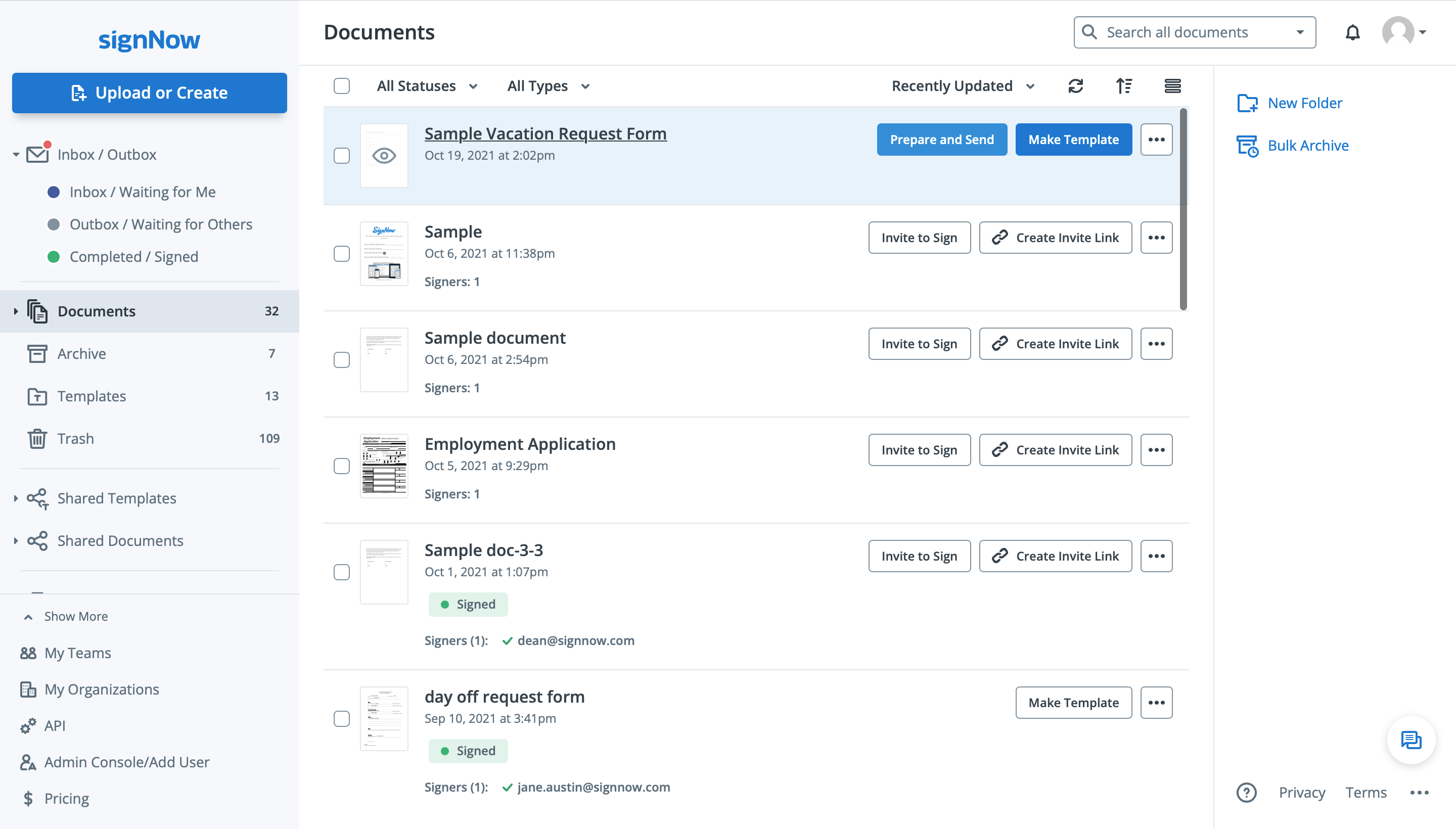This screenshot has height=829, width=1456.
Task: Switch the list view layout icon
Action: coord(1172,86)
